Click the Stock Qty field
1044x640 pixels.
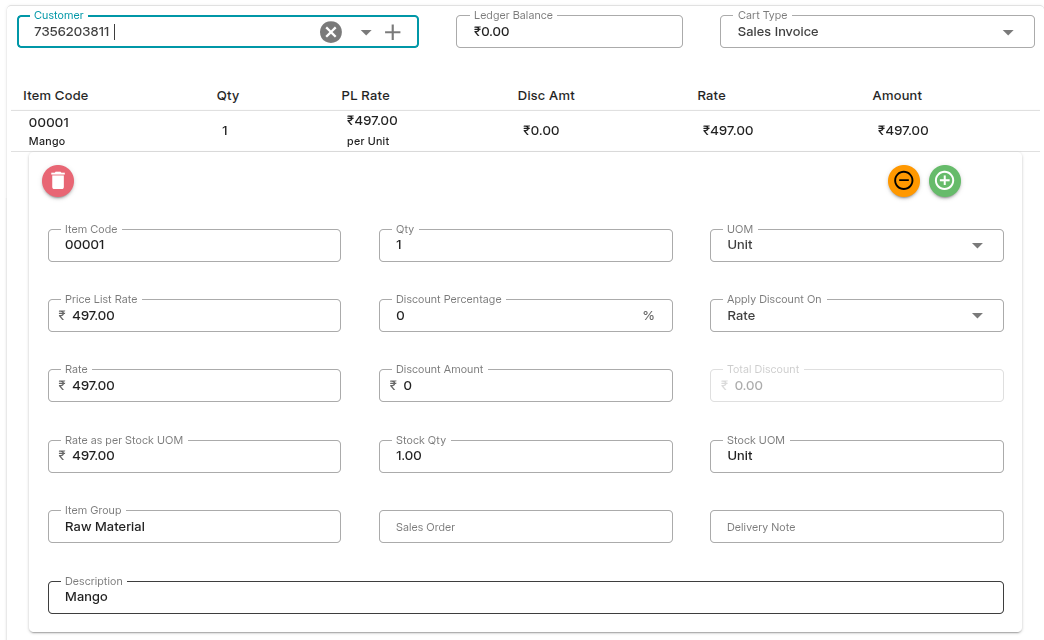(526, 456)
